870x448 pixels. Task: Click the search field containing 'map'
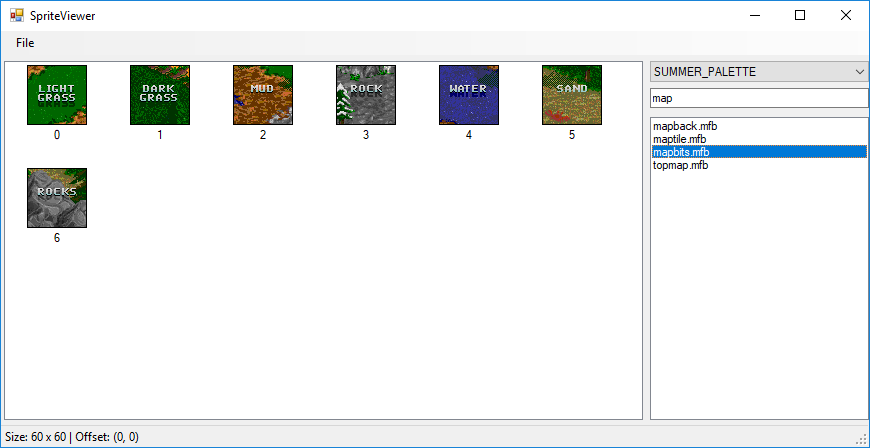point(759,98)
